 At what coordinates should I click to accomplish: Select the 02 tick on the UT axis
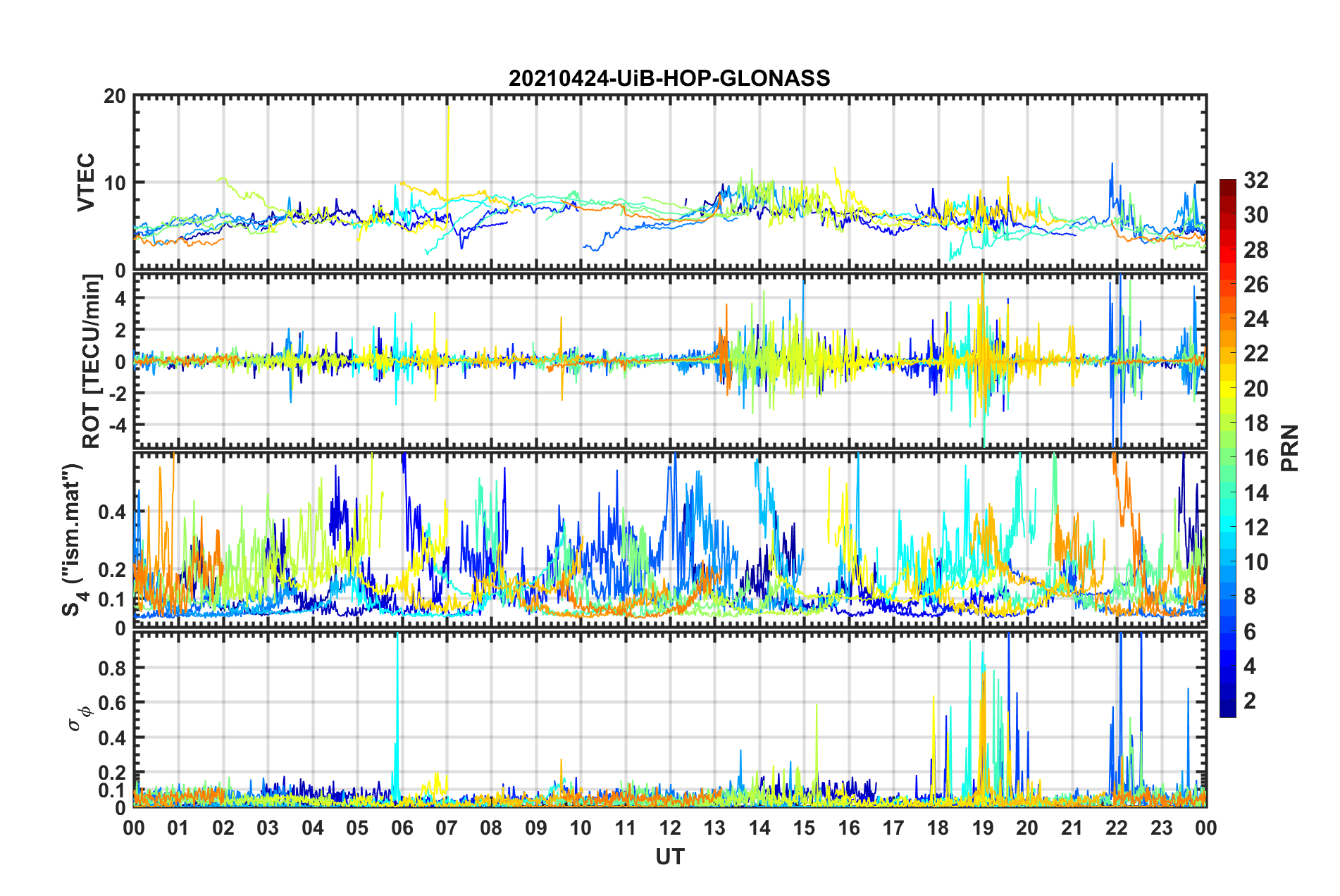tap(223, 828)
